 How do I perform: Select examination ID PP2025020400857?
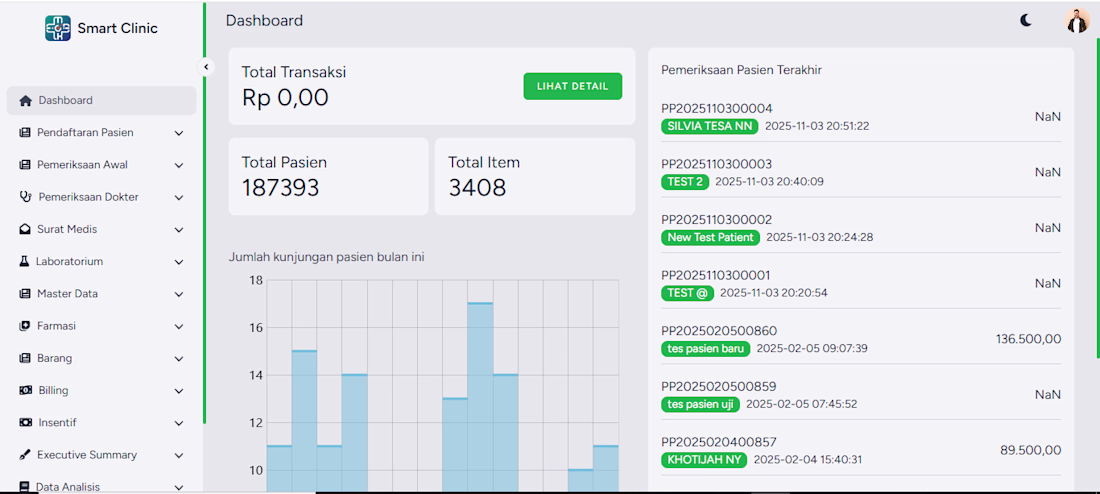pos(719,441)
